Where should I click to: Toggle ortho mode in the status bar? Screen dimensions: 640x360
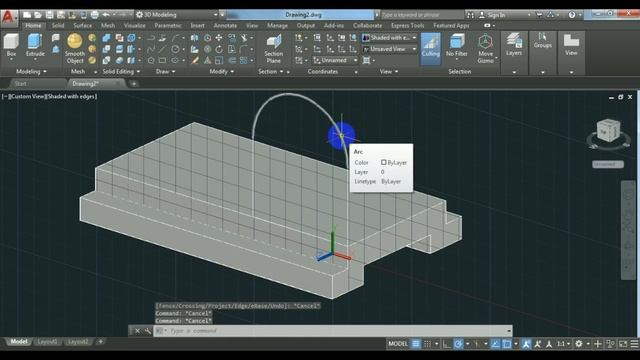click(447, 344)
